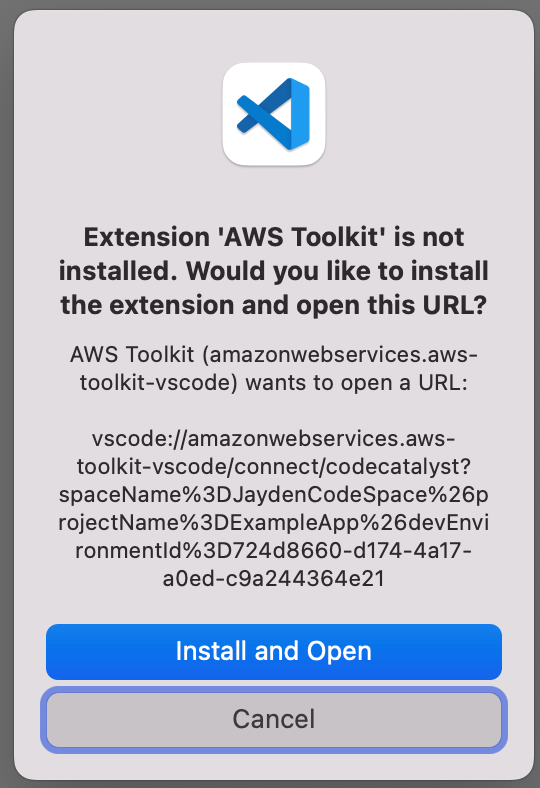The width and height of the screenshot is (540, 788).
Task: Confirm with the Install and Open button
Action: (x=274, y=651)
